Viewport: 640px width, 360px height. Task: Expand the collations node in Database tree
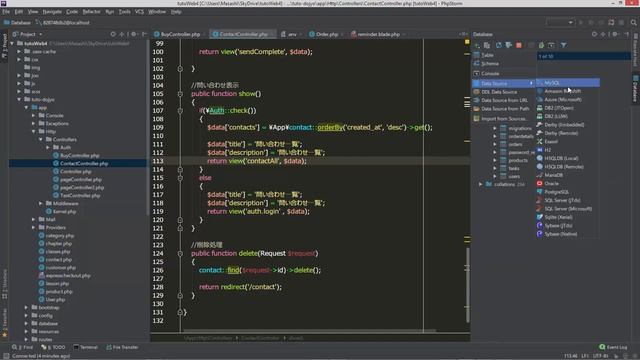[x=481, y=184]
